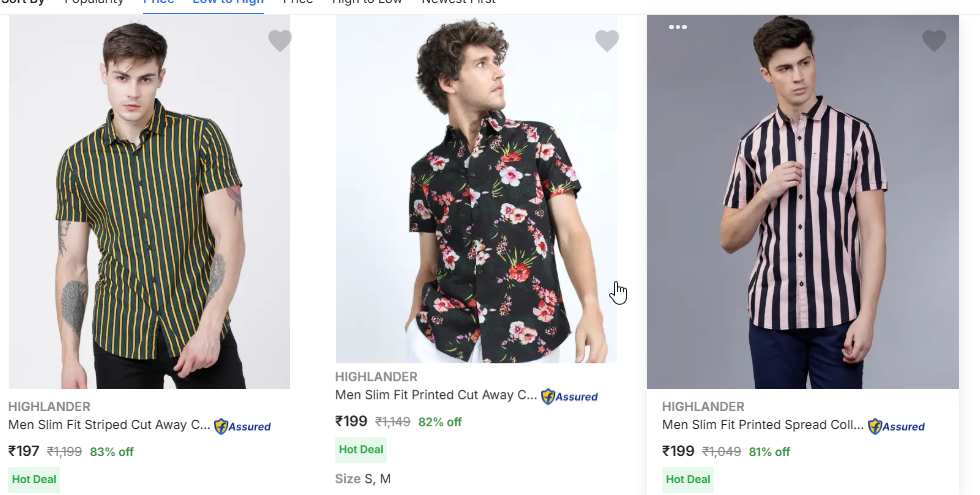Viewport: 980px width, 495px height.
Task: Click the Size S, M text
Action: click(363, 479)
